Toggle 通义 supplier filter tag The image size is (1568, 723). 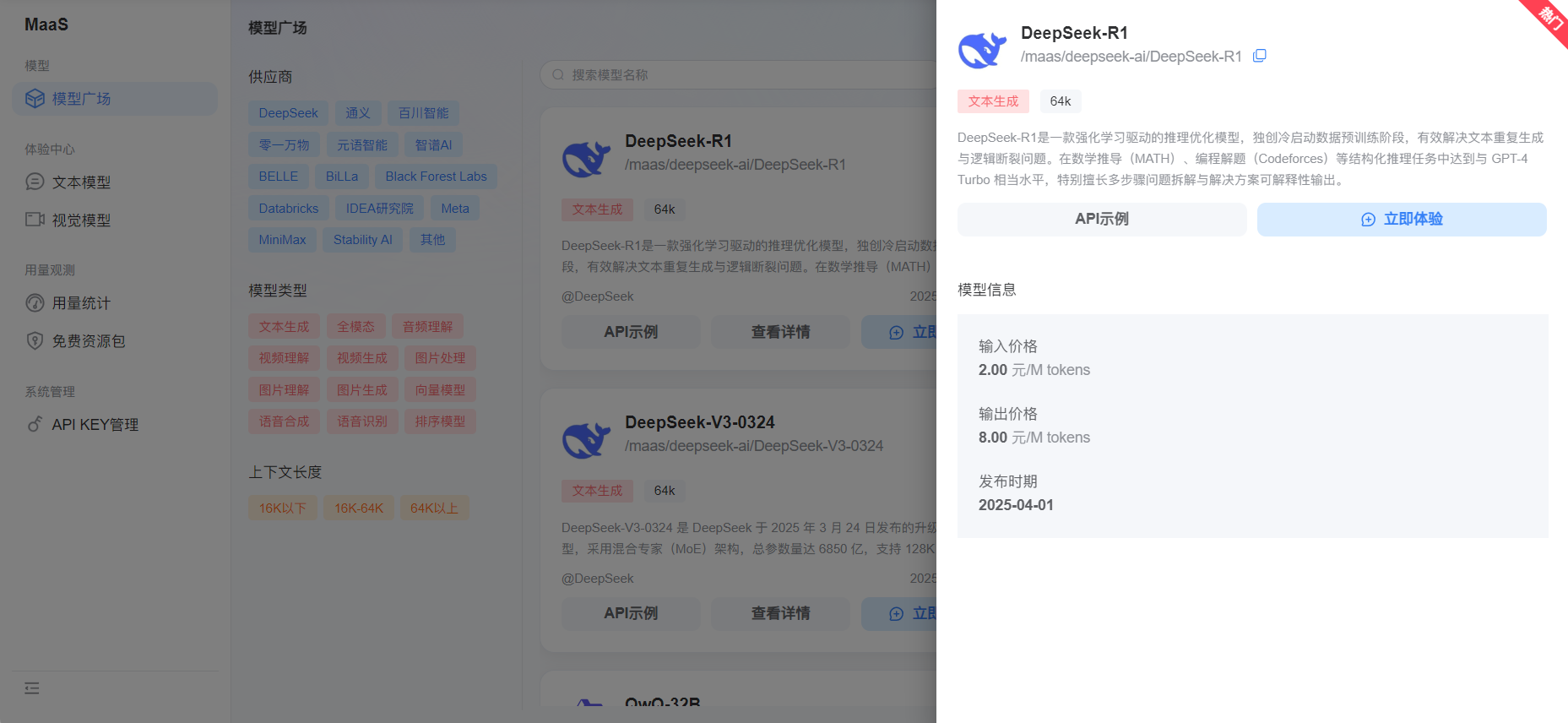tap(358, 113)
